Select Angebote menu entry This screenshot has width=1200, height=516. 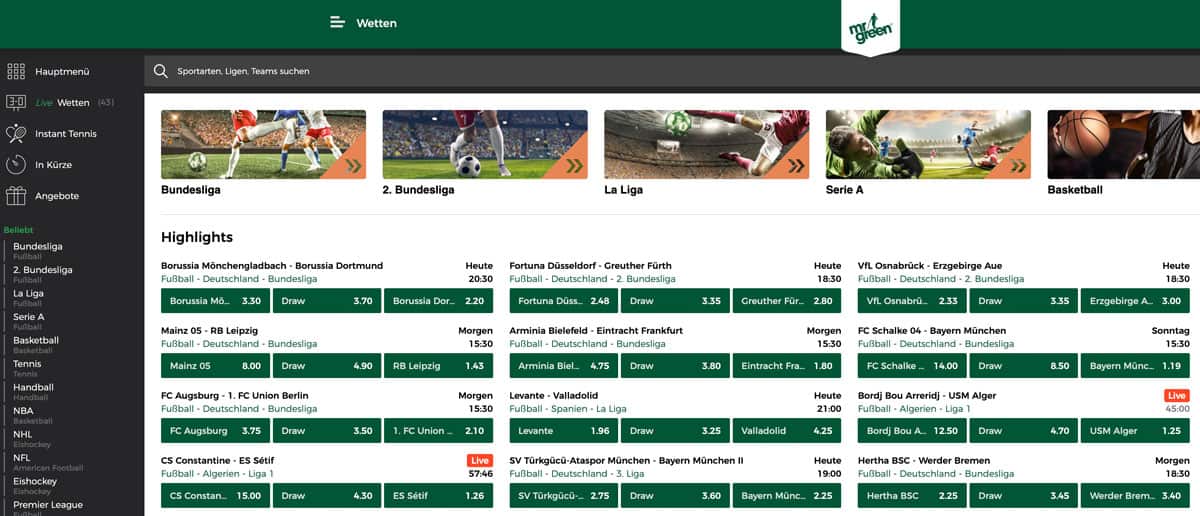tap(57, 195)
